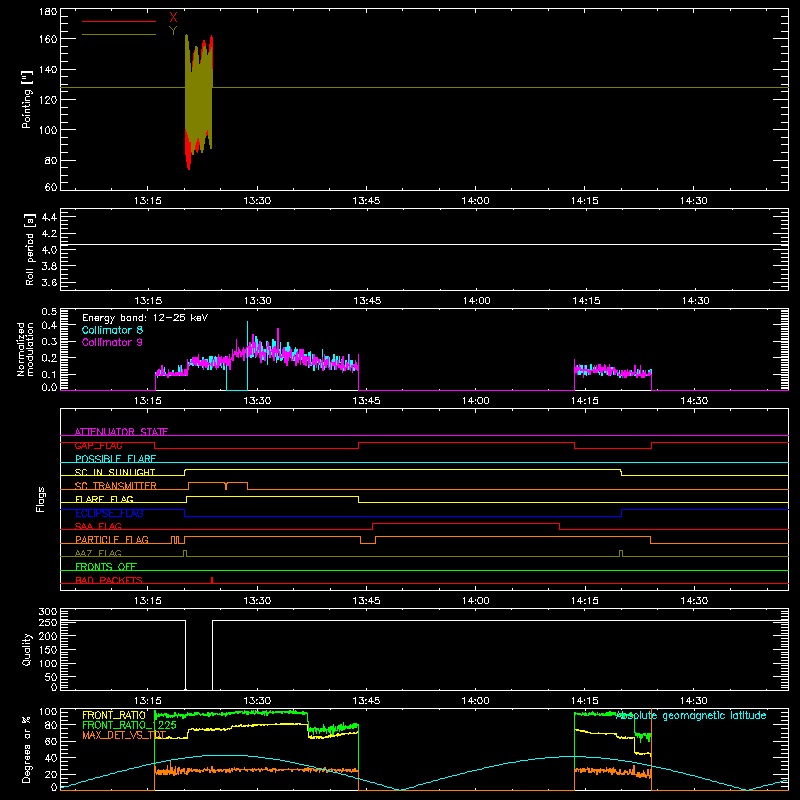800x800 pixels.
Task: Click the PARTICLE_FLAG label
Action: (112, 539)
